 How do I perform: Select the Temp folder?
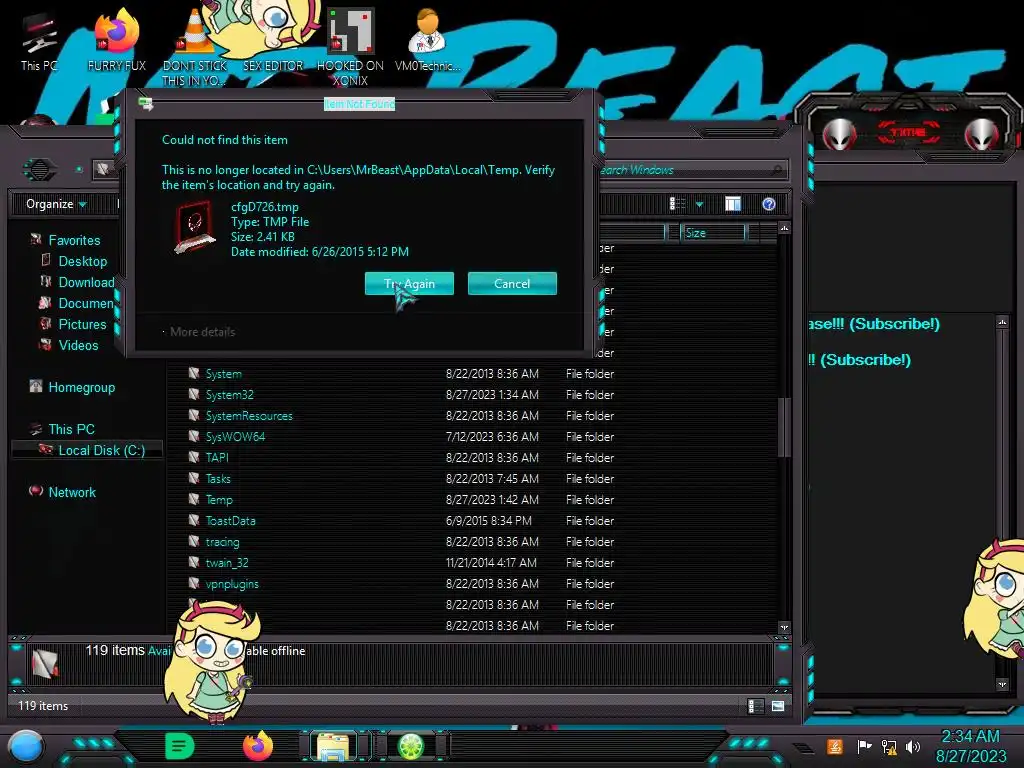[x=219, y=500]
